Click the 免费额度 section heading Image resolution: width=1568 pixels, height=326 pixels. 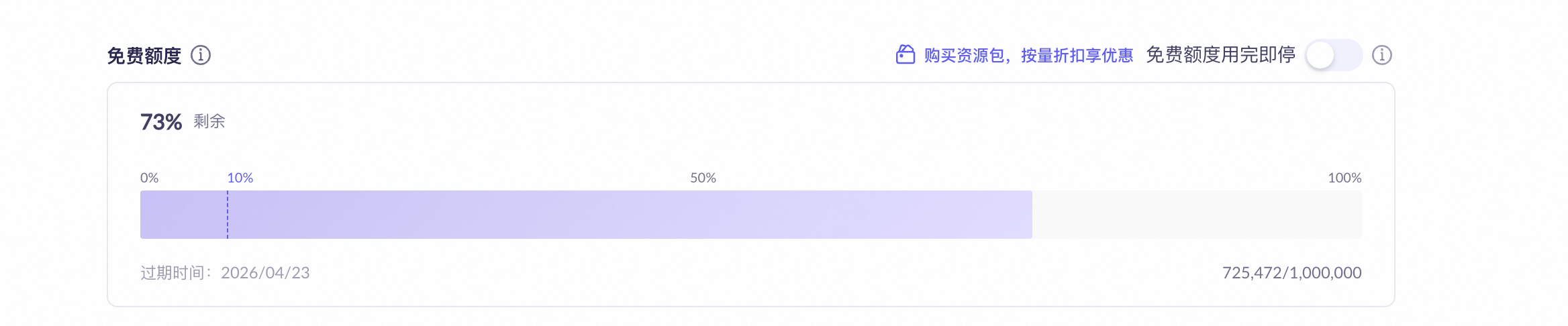[x=144, y=56]
